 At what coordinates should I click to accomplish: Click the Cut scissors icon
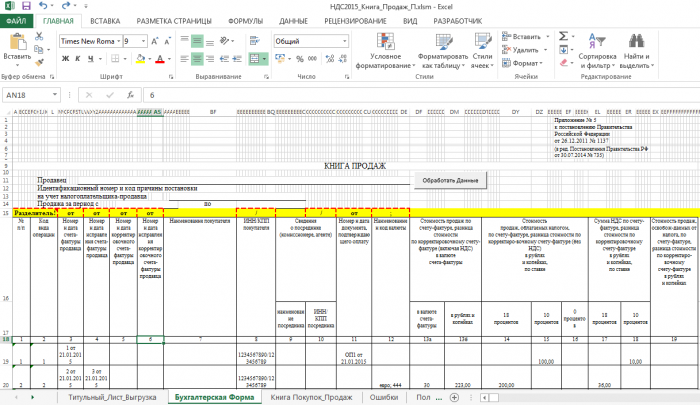pos(39,36)
